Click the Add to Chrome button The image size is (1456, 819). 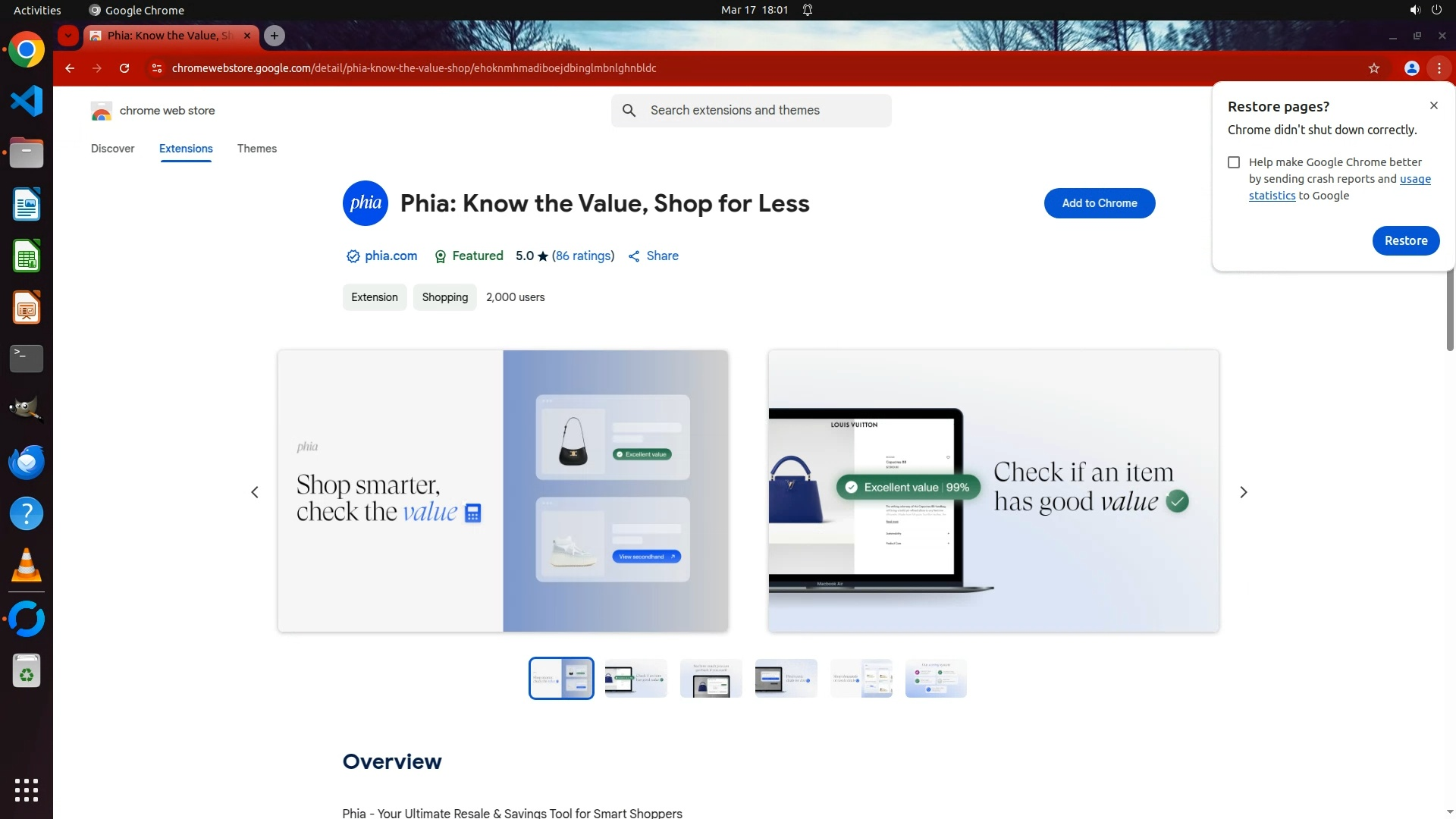click(x=1099, y=203)
